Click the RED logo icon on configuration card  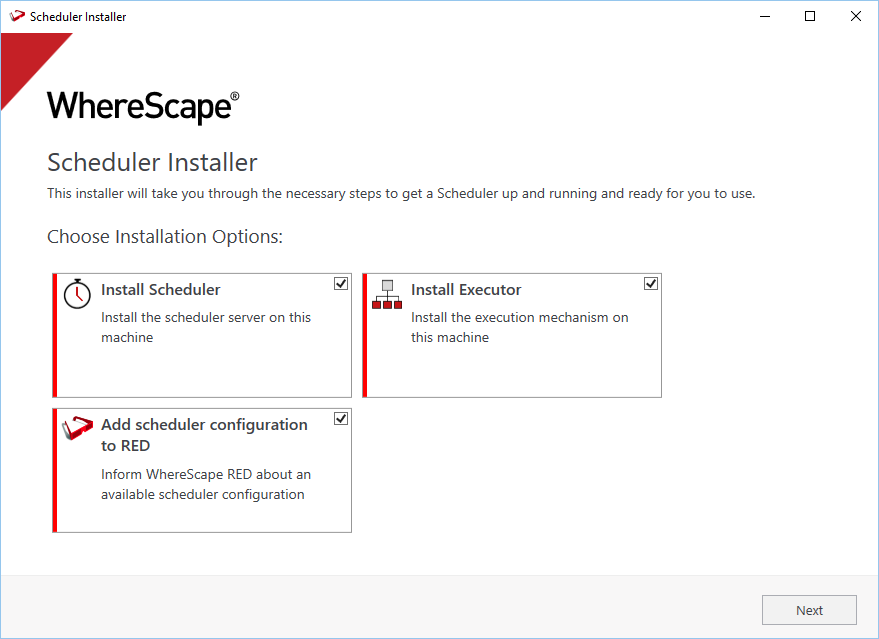(x=77, y=427)
